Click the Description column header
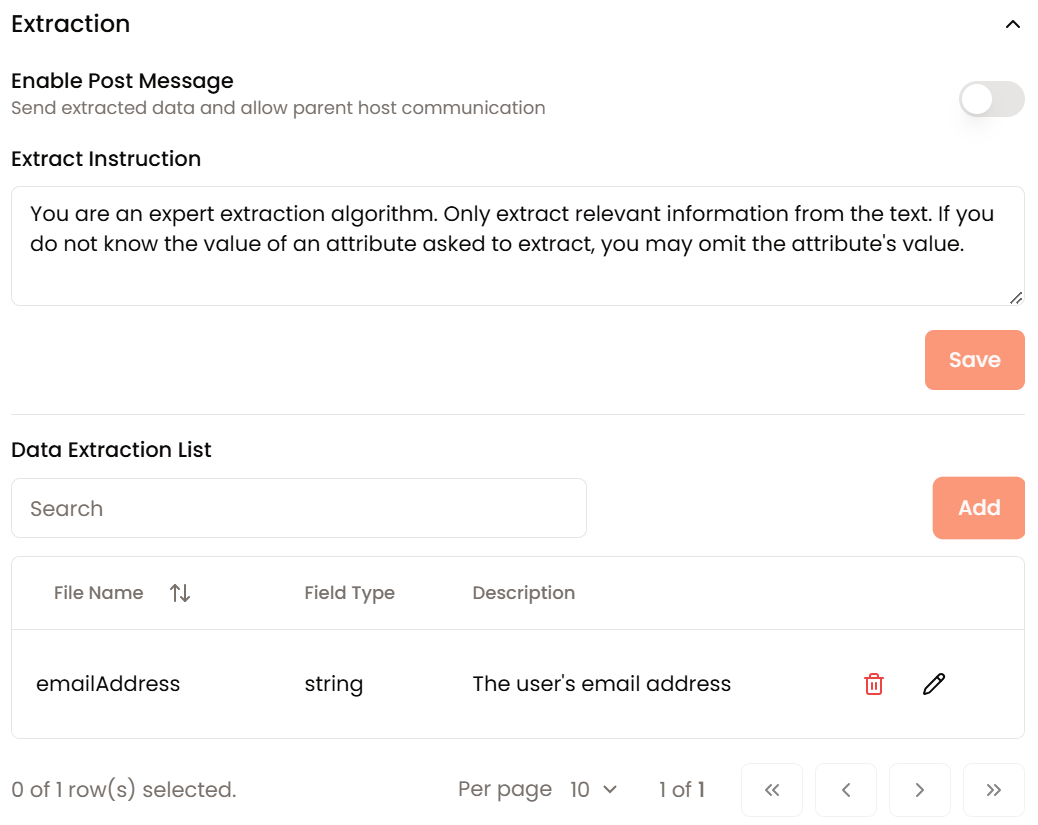 click(524, 593)
